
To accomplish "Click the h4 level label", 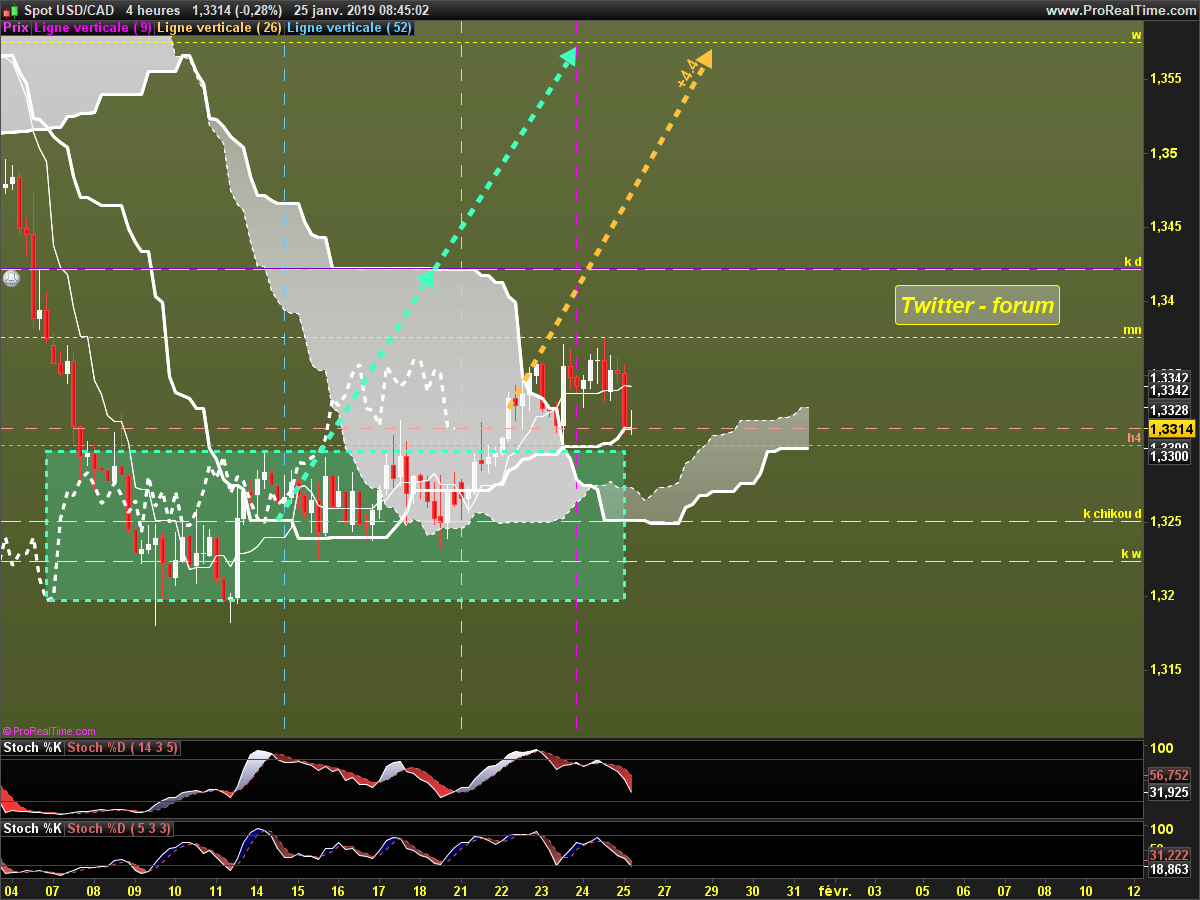I will [1135, 438].
